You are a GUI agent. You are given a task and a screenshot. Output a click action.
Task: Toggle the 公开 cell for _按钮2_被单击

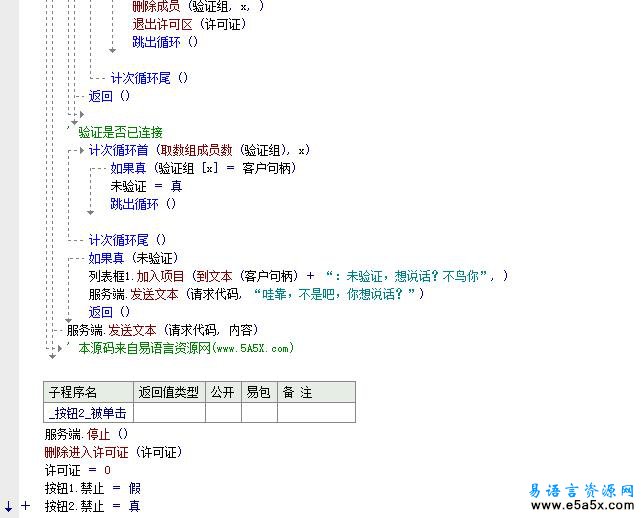click(223, 413)
